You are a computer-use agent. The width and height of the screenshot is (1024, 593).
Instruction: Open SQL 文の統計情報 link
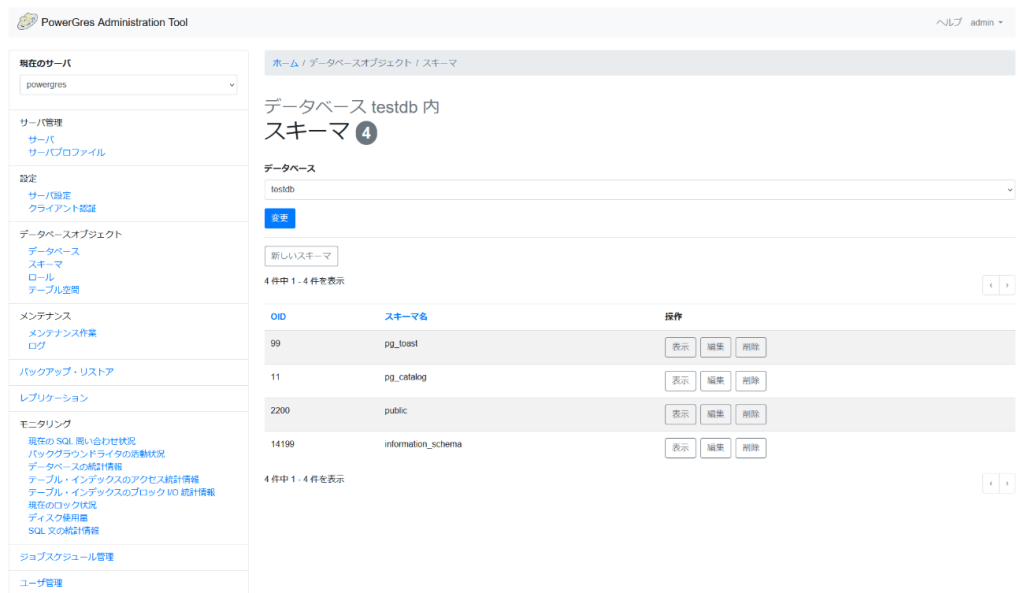[63, 531]
